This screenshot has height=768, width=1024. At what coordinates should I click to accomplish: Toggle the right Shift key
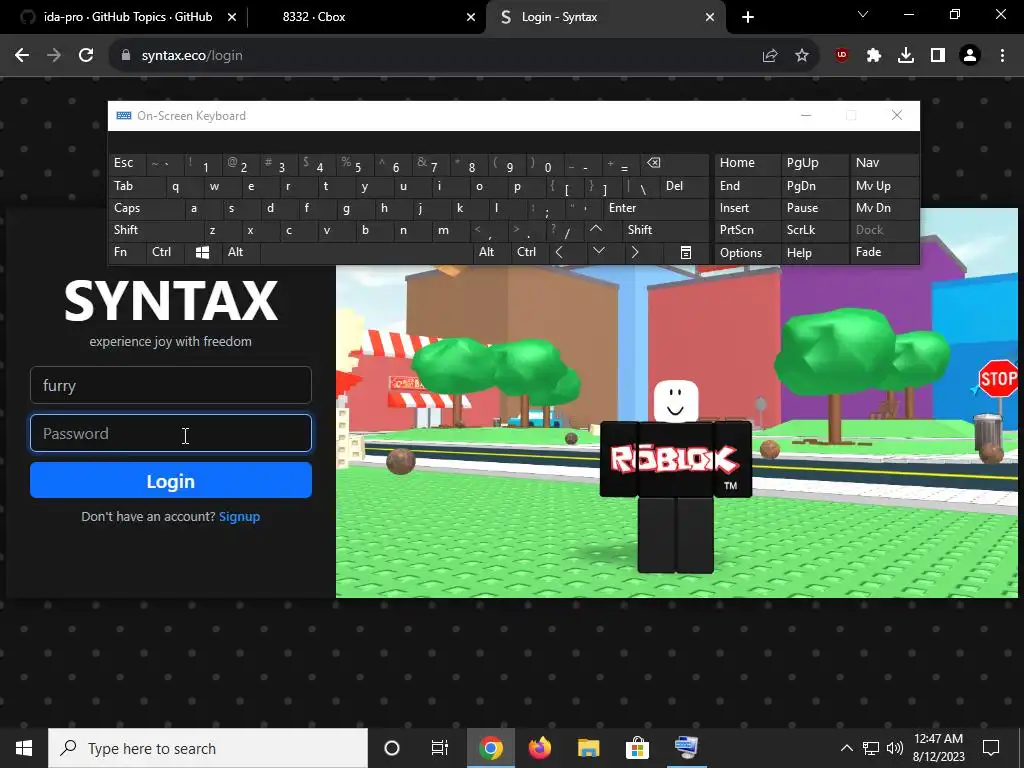click(665, 230)
